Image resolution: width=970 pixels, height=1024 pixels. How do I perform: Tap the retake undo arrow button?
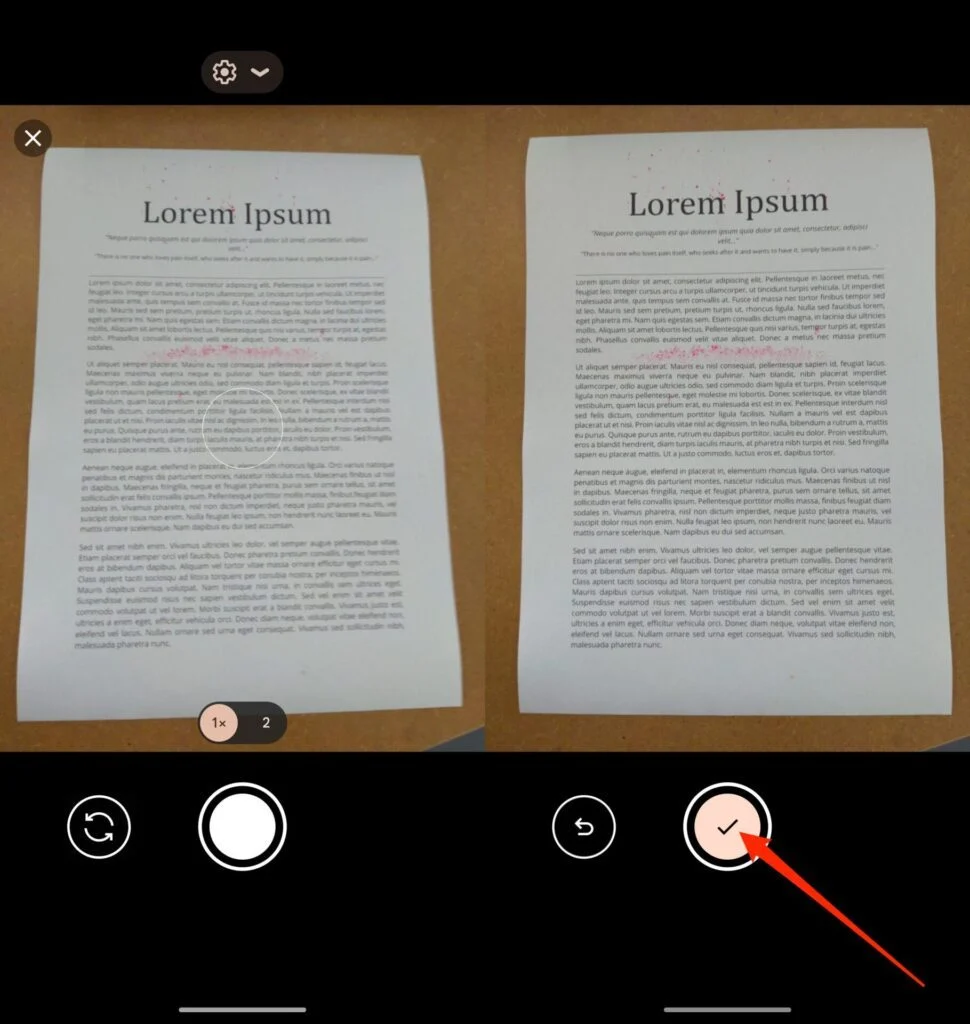point(584,827)
